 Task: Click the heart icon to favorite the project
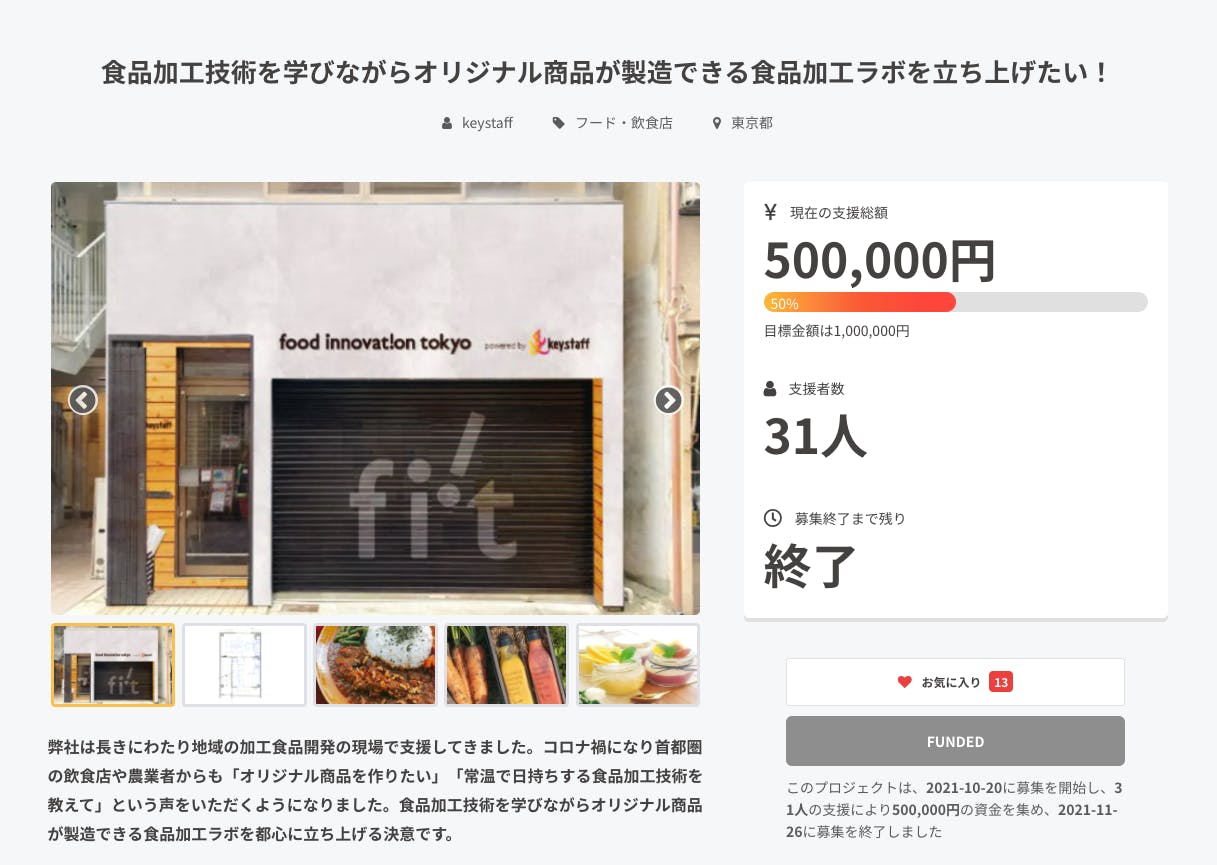click(904, 682)
